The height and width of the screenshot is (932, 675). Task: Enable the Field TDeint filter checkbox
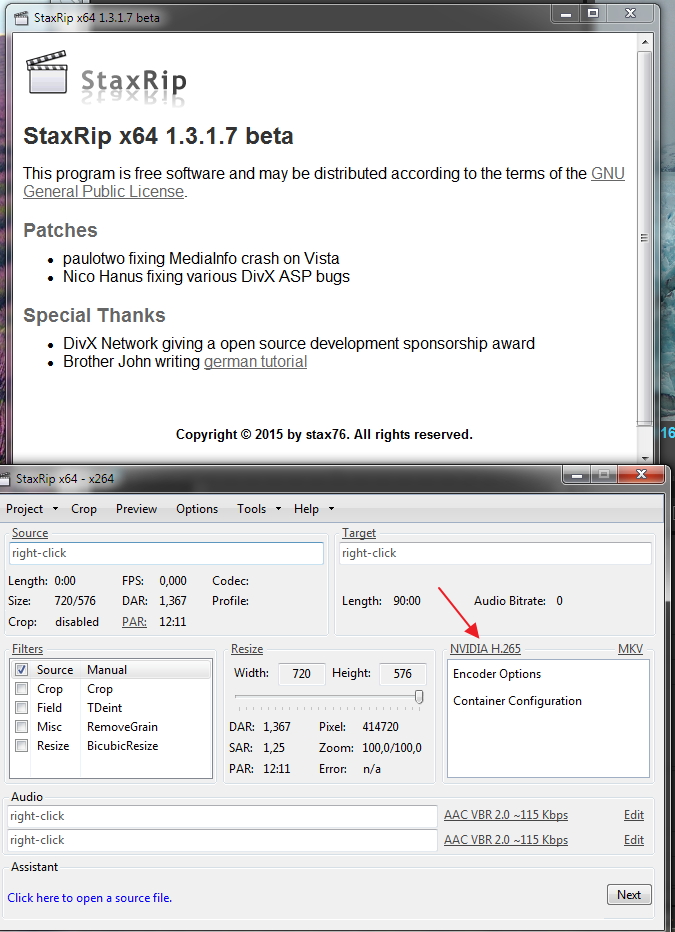tap(21, 708)
